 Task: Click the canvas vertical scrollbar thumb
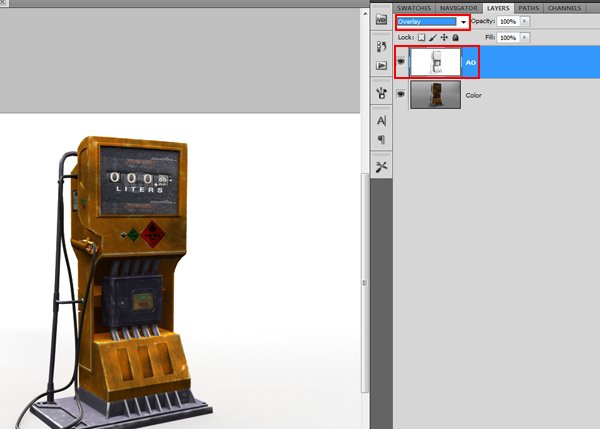[365, 283]
